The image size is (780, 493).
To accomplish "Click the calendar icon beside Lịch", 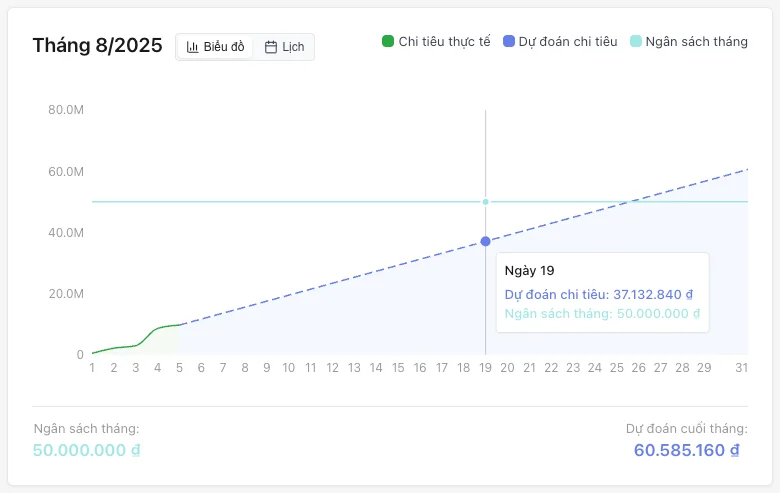I will click(x=271, y=47).
